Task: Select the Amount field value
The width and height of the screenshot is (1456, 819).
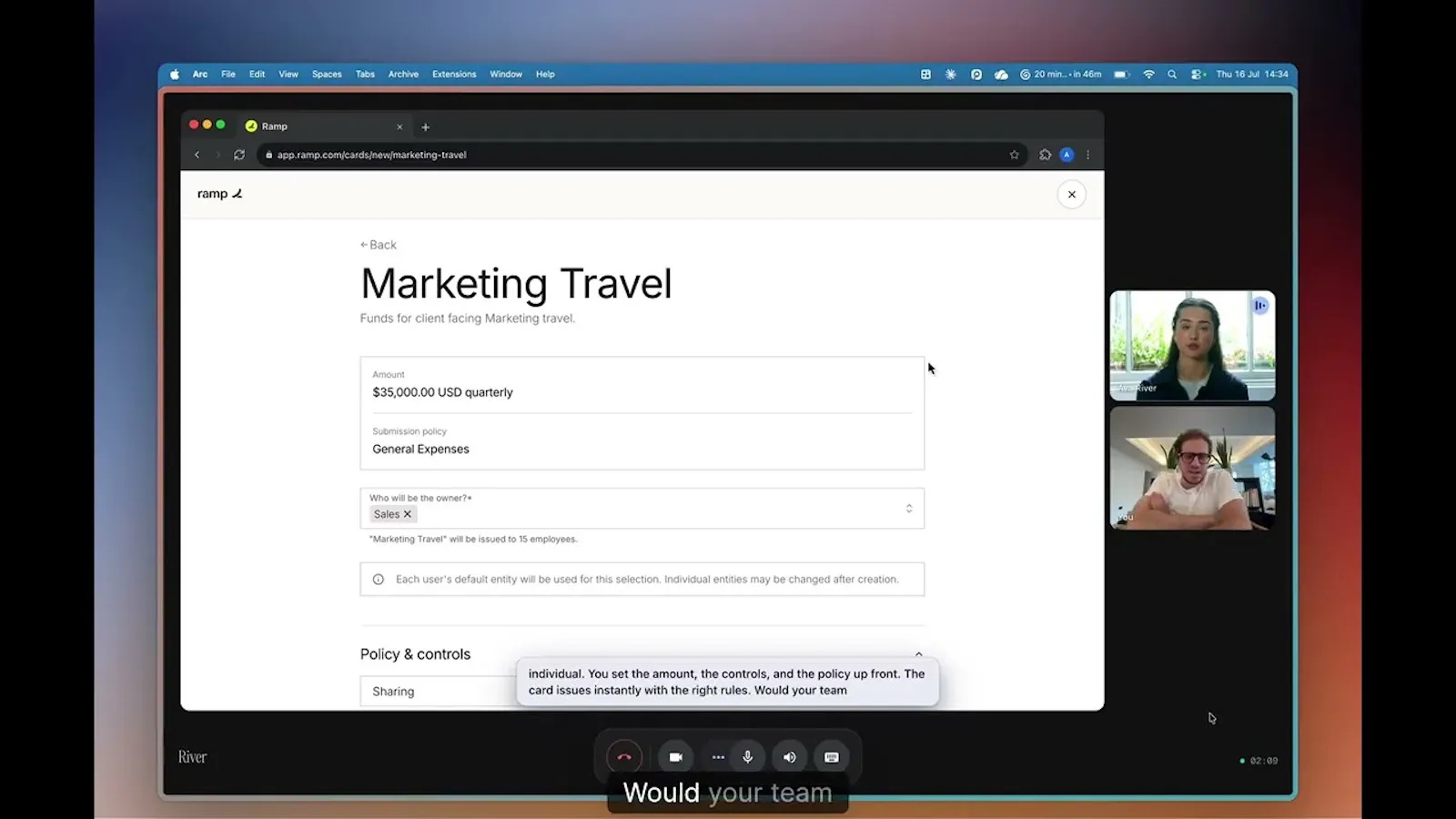Action: [x=442, y=392]
